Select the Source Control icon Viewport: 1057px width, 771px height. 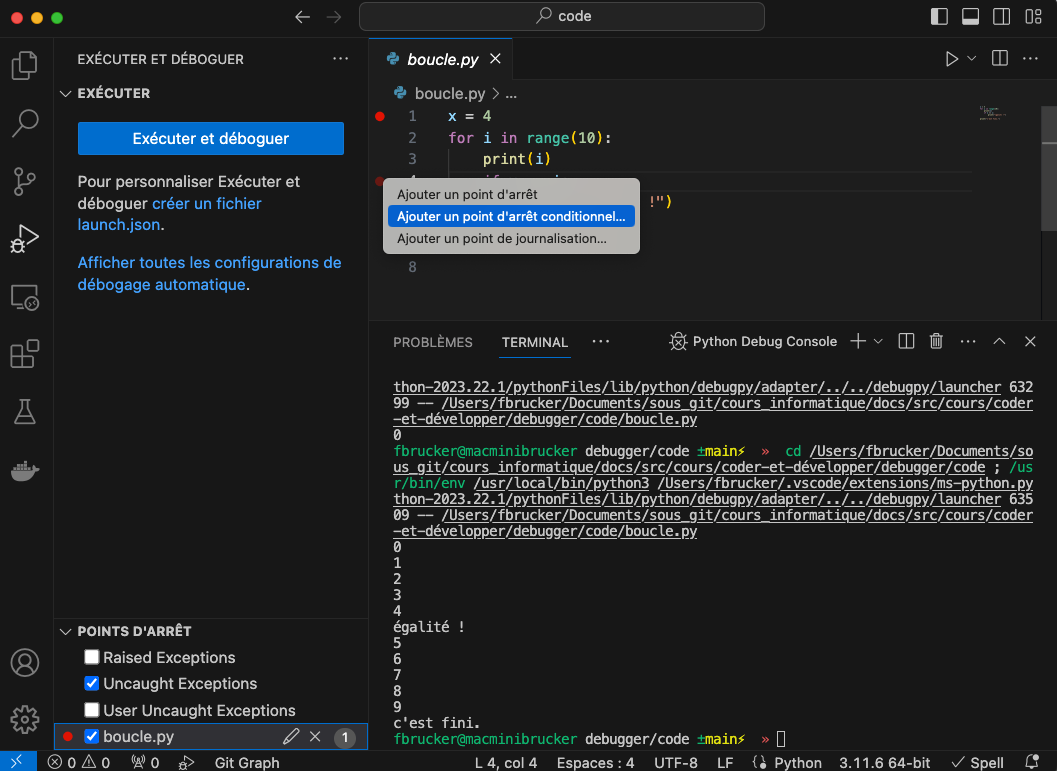click(24, 181)
